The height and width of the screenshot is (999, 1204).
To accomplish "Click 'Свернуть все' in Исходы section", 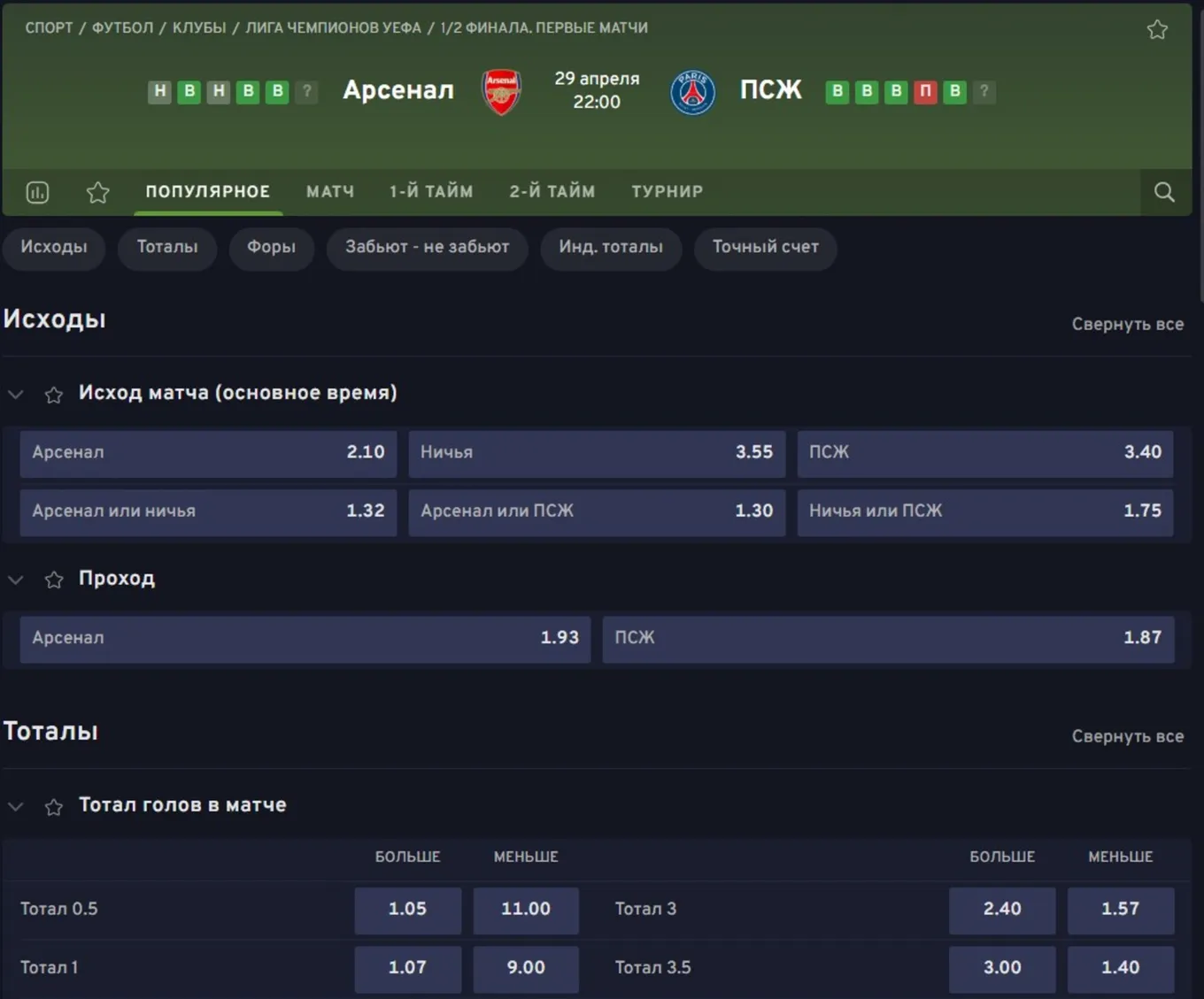I will pyautogui.click(x=1127, y=324).
